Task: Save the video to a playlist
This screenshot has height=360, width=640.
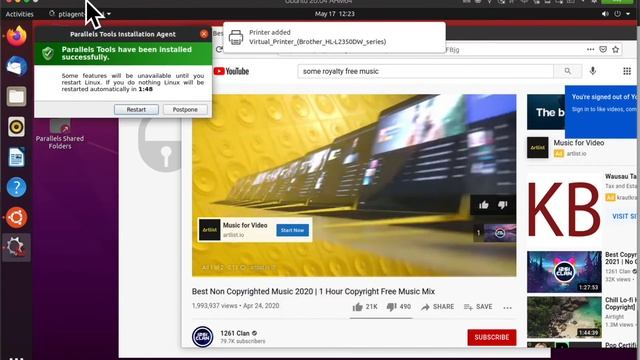Action: (478, 307)
